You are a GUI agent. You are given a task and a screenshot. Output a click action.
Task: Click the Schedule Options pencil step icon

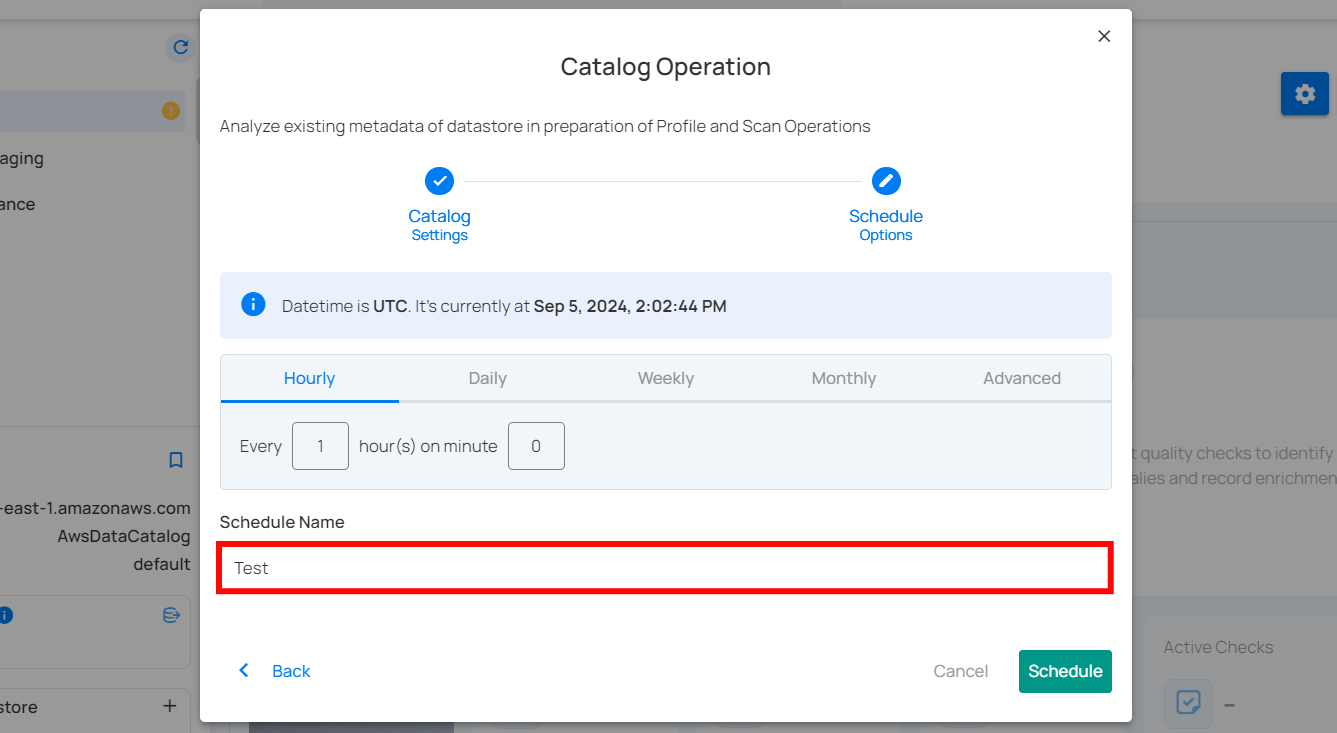tap(886, 181)
